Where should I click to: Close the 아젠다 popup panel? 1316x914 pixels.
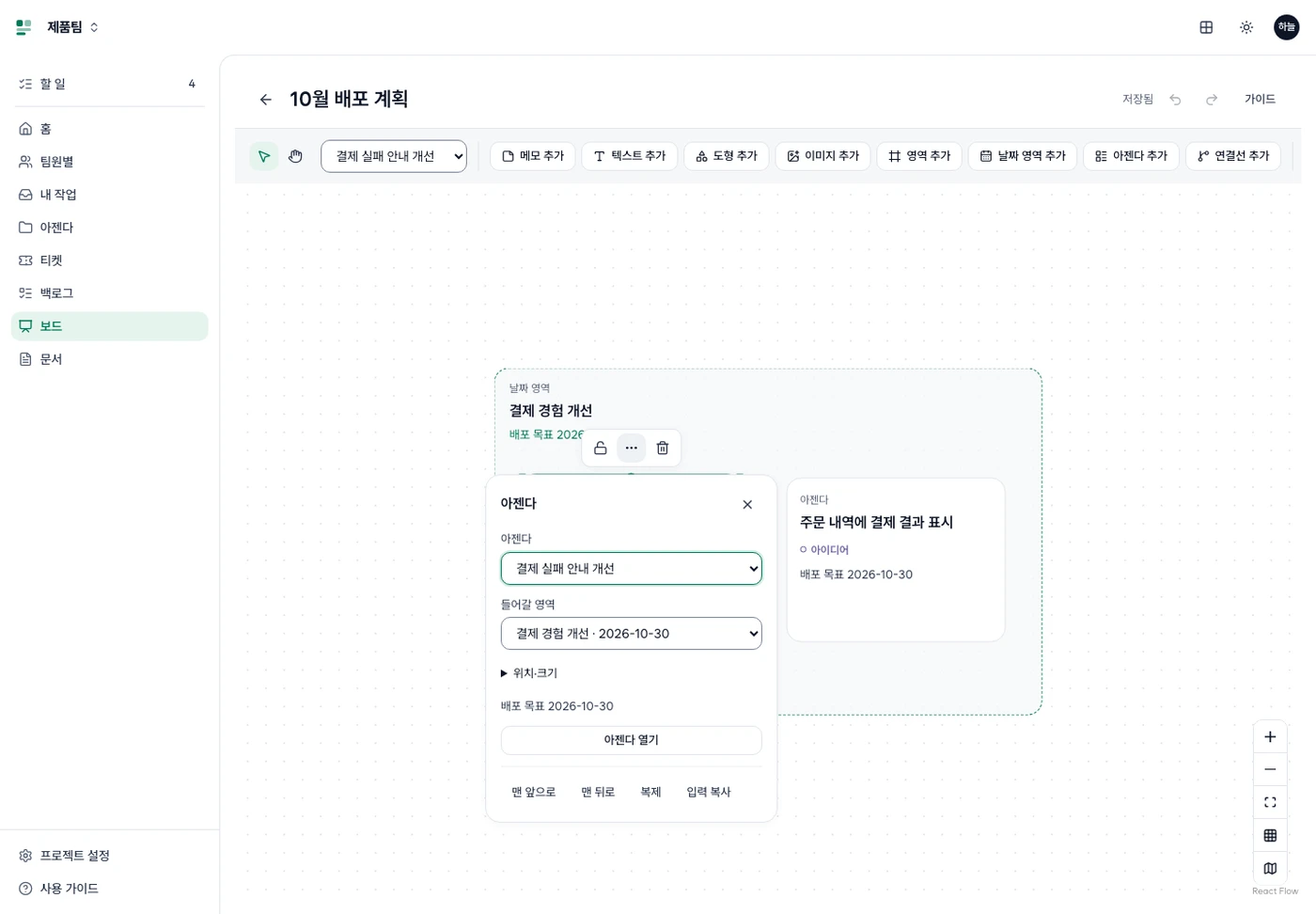coord(747,505)
